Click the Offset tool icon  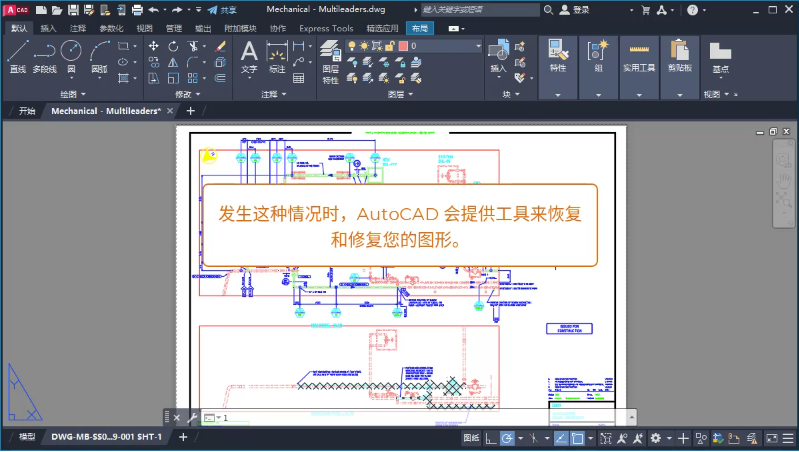(220, 78)
